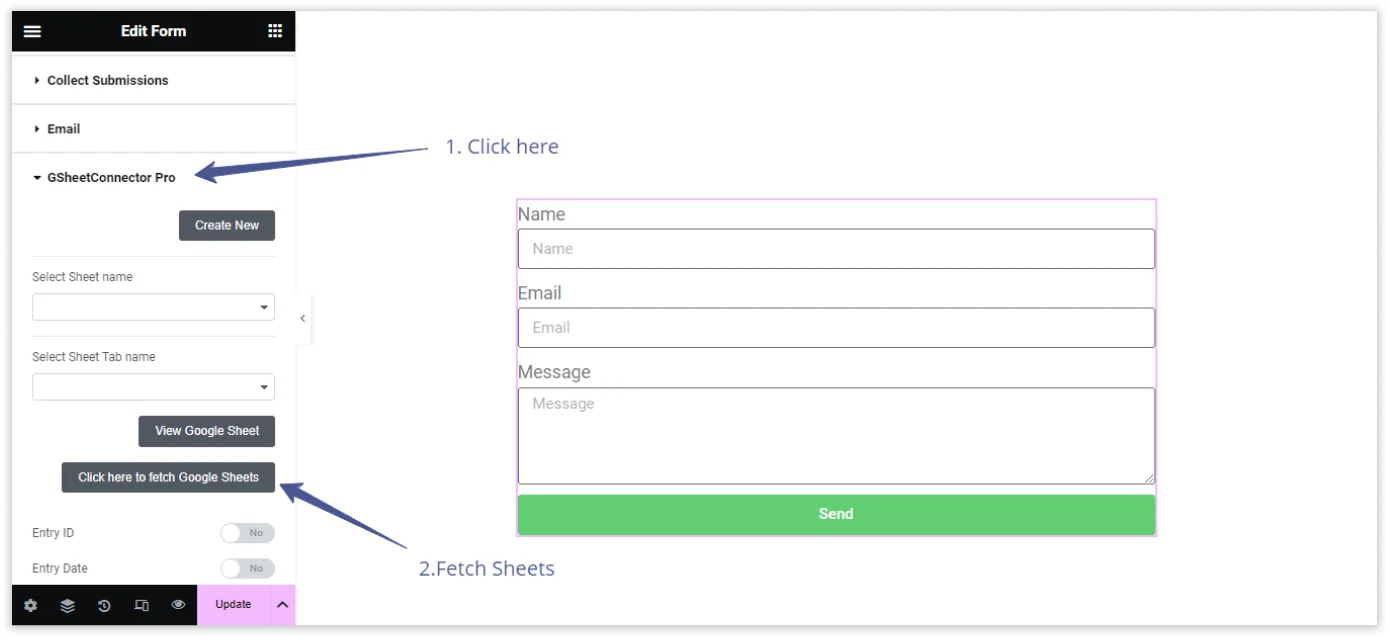Screen dimensions: 1389x639
Task: Open the Select Sheet name dropdown
Action: tap(153, 307)
